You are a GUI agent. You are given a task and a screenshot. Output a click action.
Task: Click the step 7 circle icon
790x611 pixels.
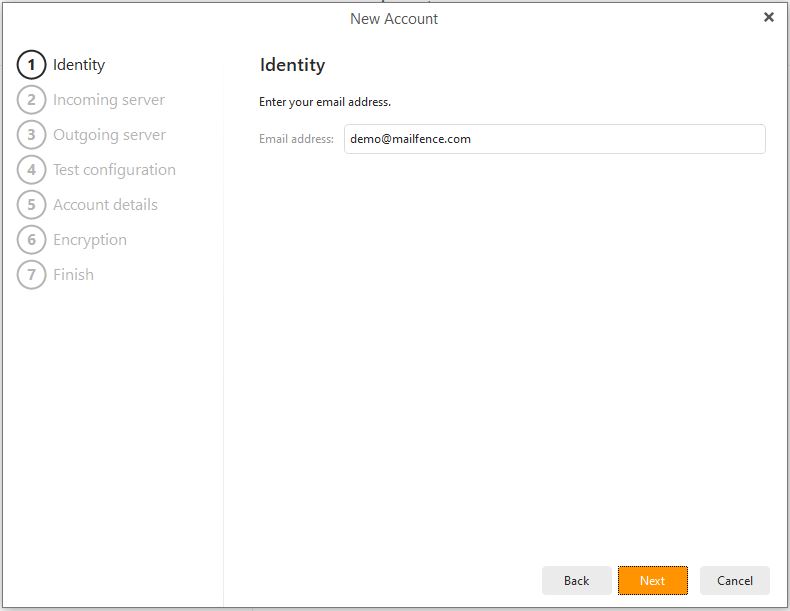point(31,275)
